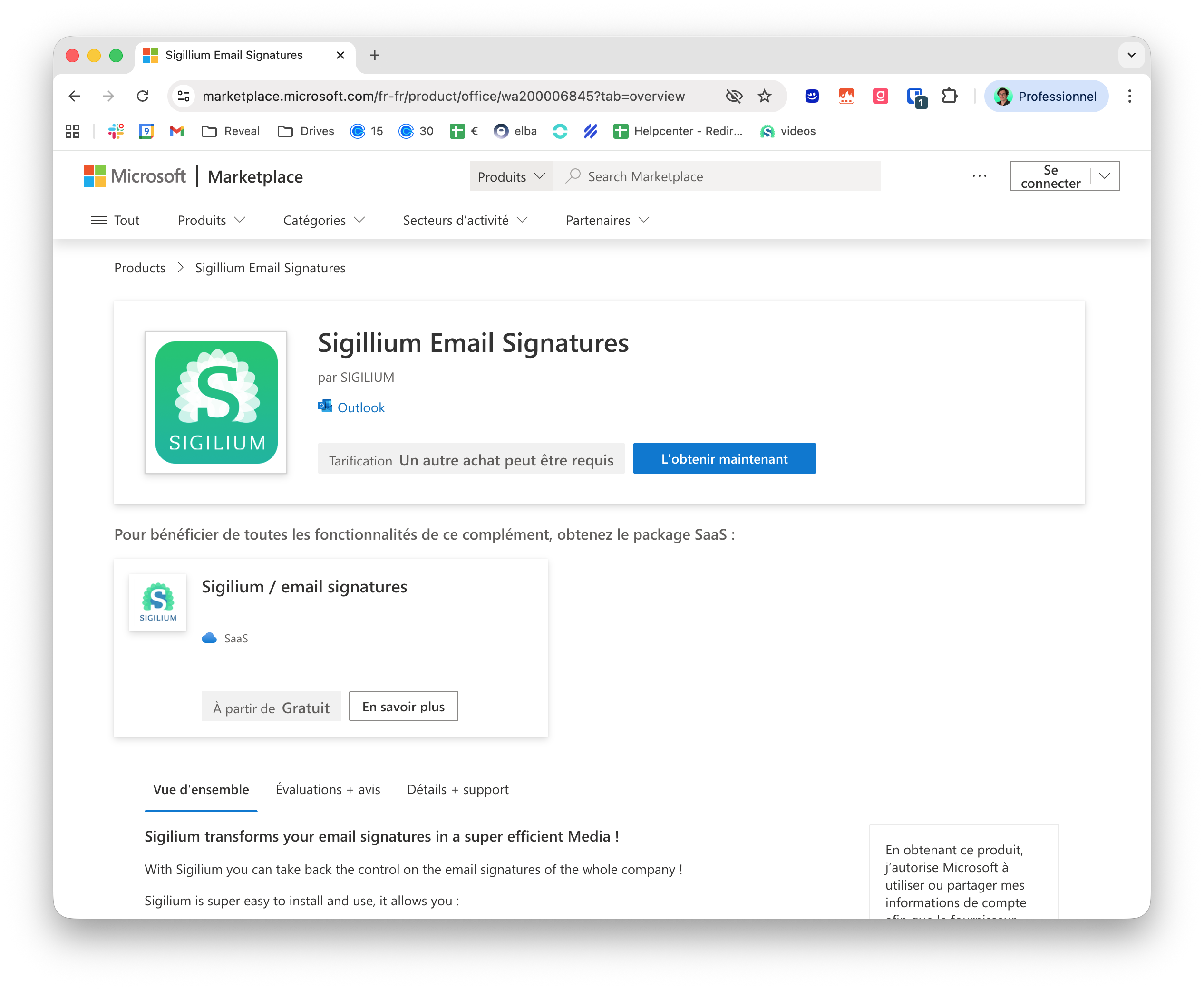This screenshot has width=1204, height=989.
Task: Click the En savoir plus button
Action: point(403,707)
